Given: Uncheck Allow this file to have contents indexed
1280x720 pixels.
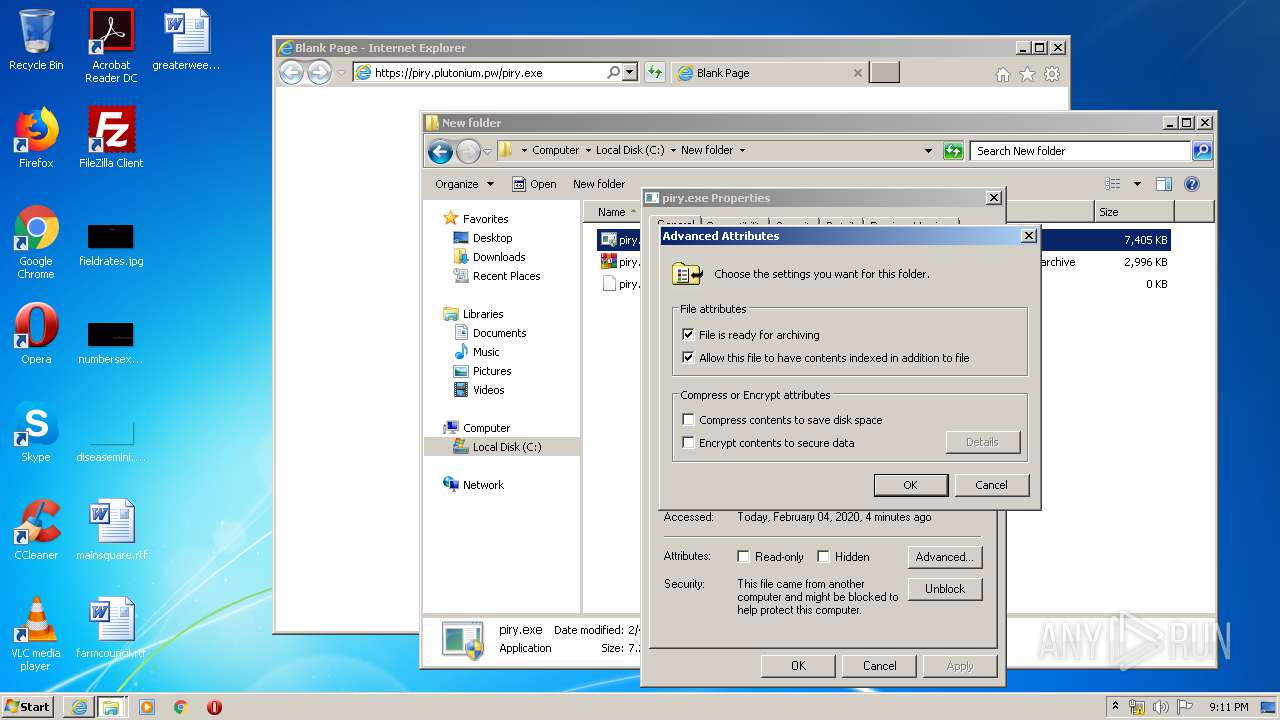Looking at the screenshot, I should pyautogui.click(x=688, y=358).
